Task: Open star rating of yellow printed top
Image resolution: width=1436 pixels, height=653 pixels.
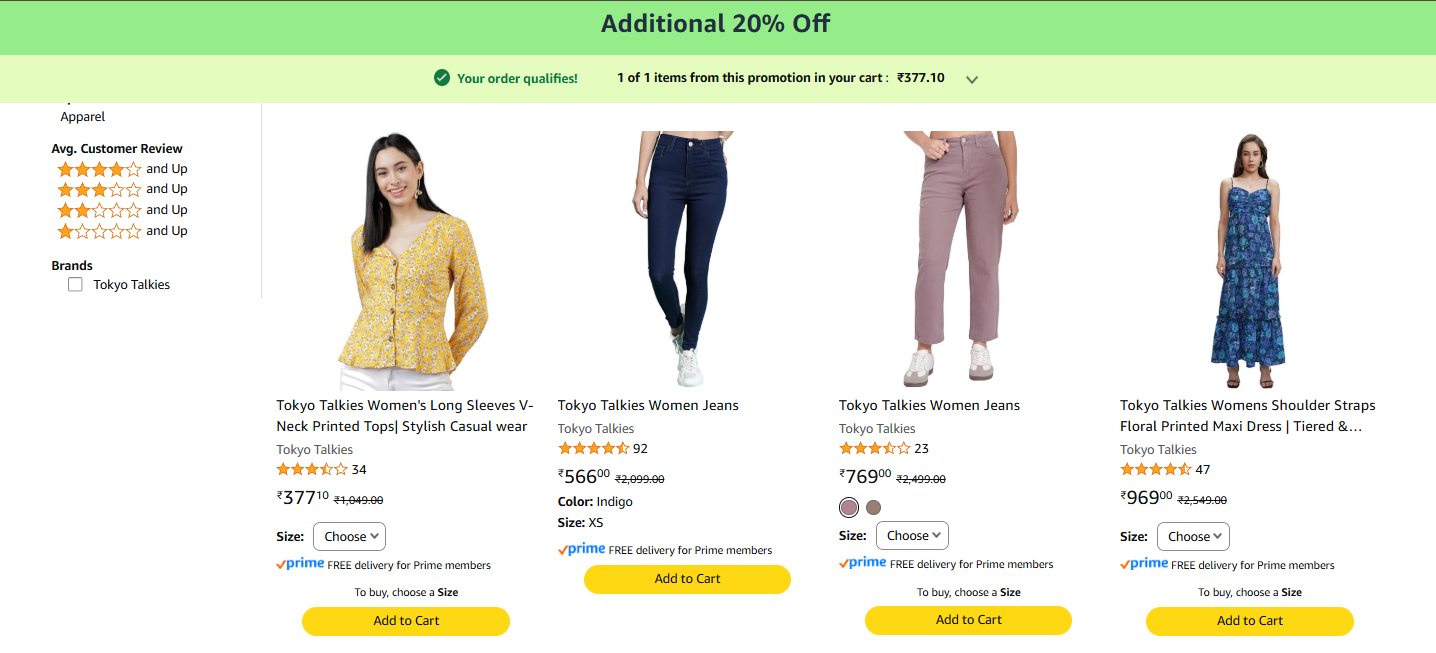Action: coord(312,470)
